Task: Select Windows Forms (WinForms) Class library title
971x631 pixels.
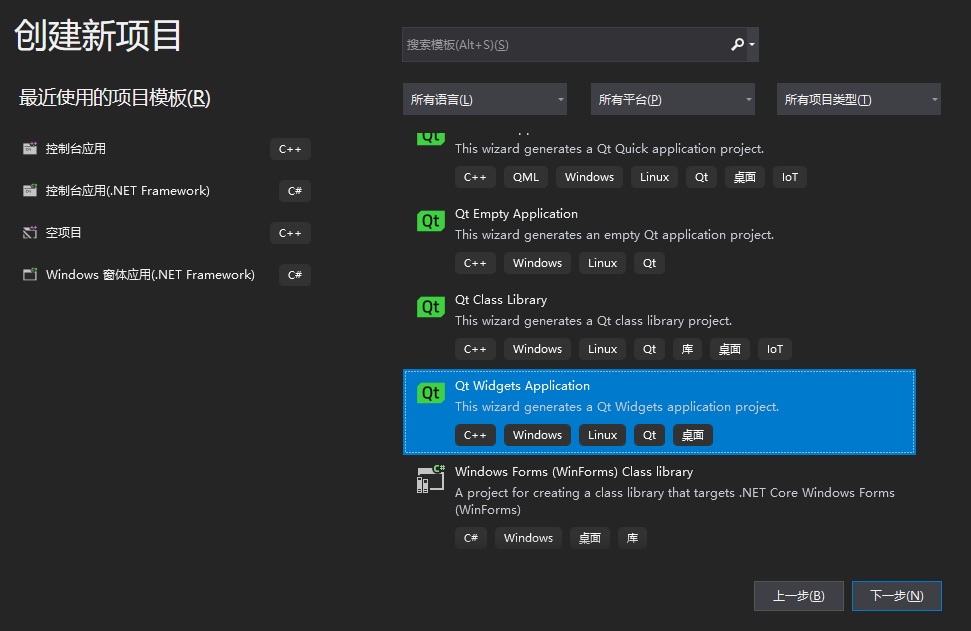Action: 573,472
